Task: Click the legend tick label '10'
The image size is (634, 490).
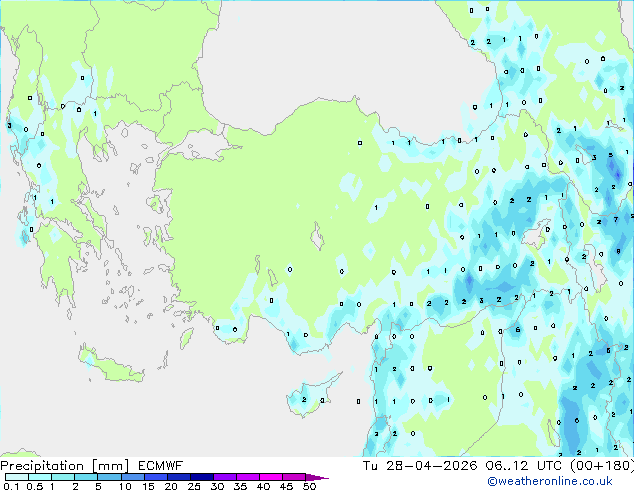Action: click(x=125, y=486)
